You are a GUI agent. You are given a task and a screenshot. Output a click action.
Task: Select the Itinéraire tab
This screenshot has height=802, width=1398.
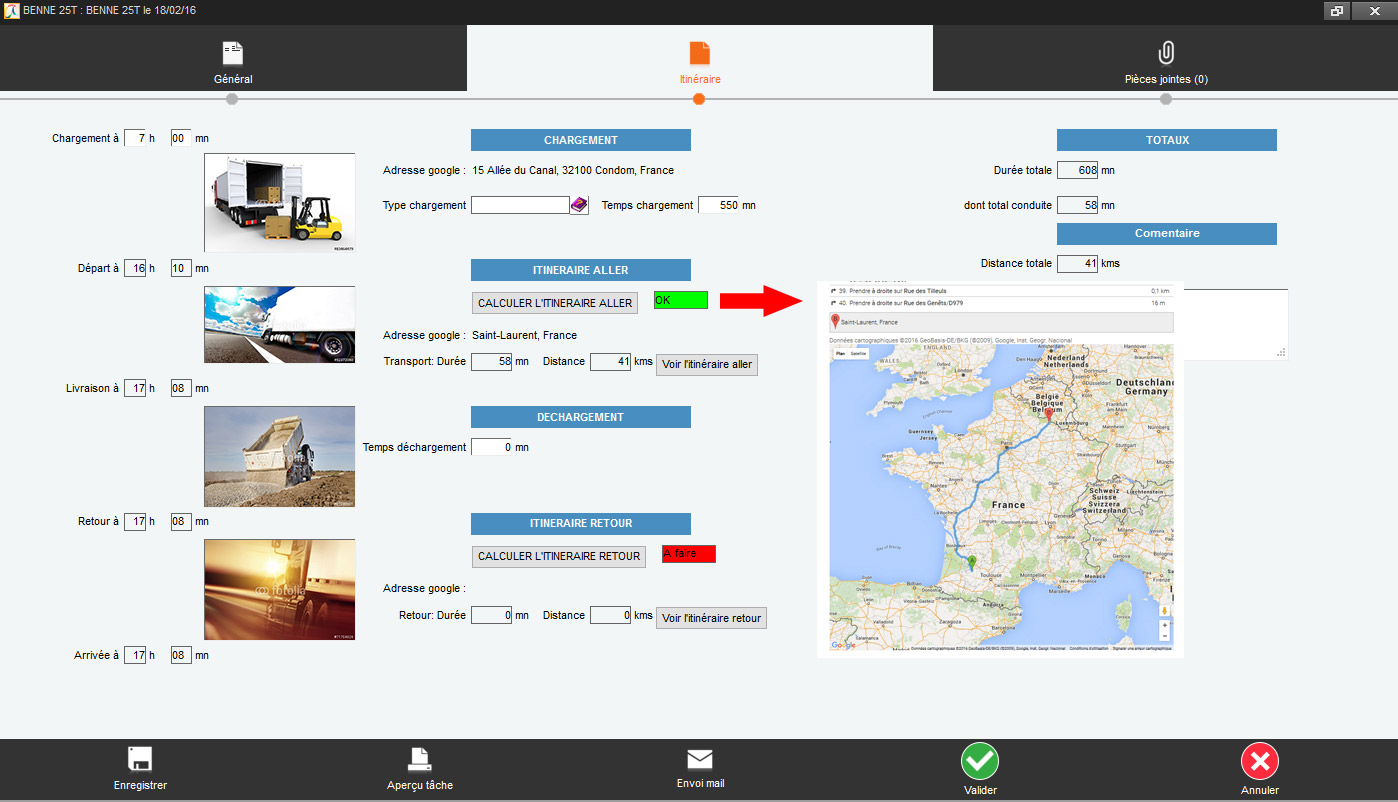tap(699, 58)
